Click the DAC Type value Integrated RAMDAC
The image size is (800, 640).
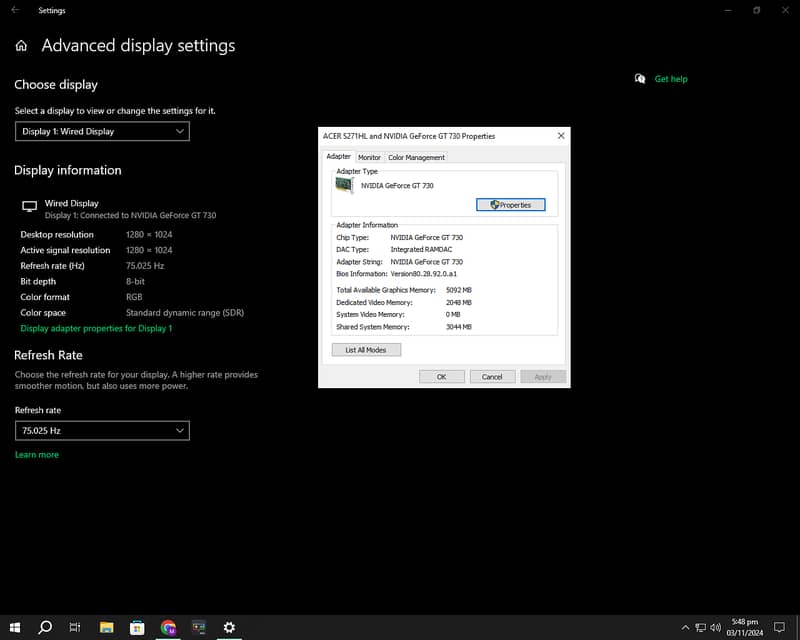[x=421, y=250]
